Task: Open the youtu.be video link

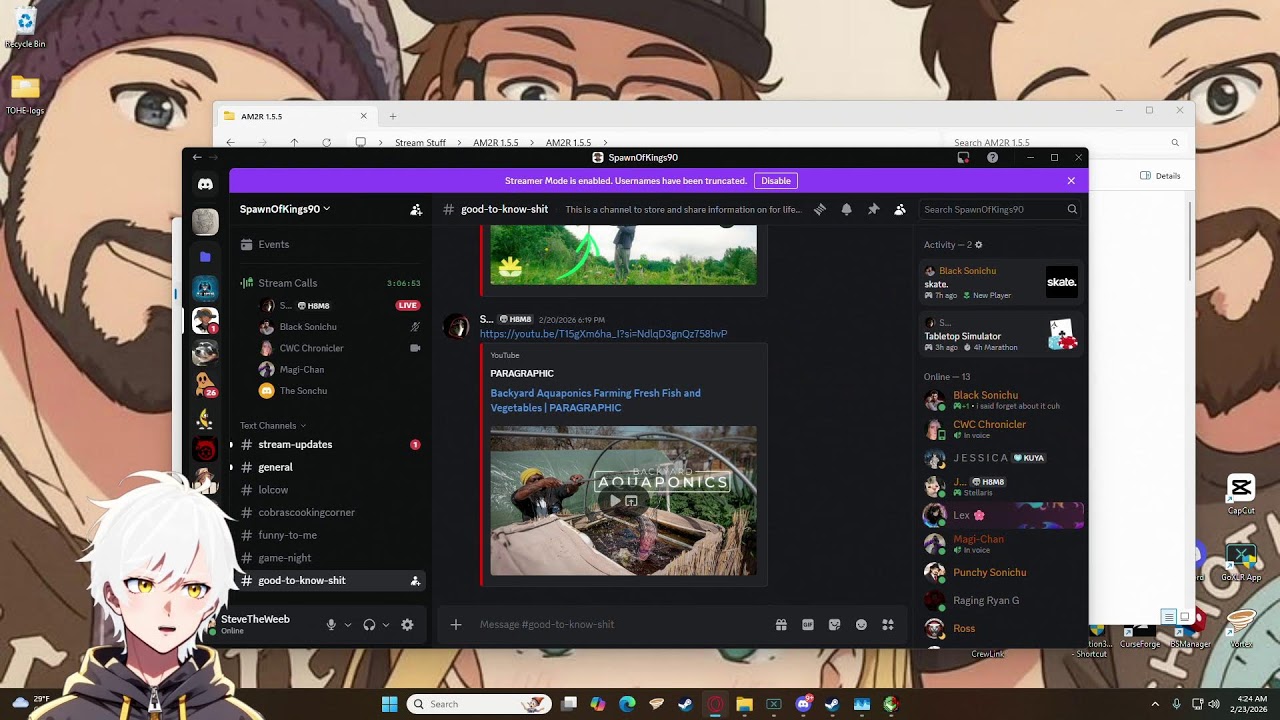Action: [603, 334]
